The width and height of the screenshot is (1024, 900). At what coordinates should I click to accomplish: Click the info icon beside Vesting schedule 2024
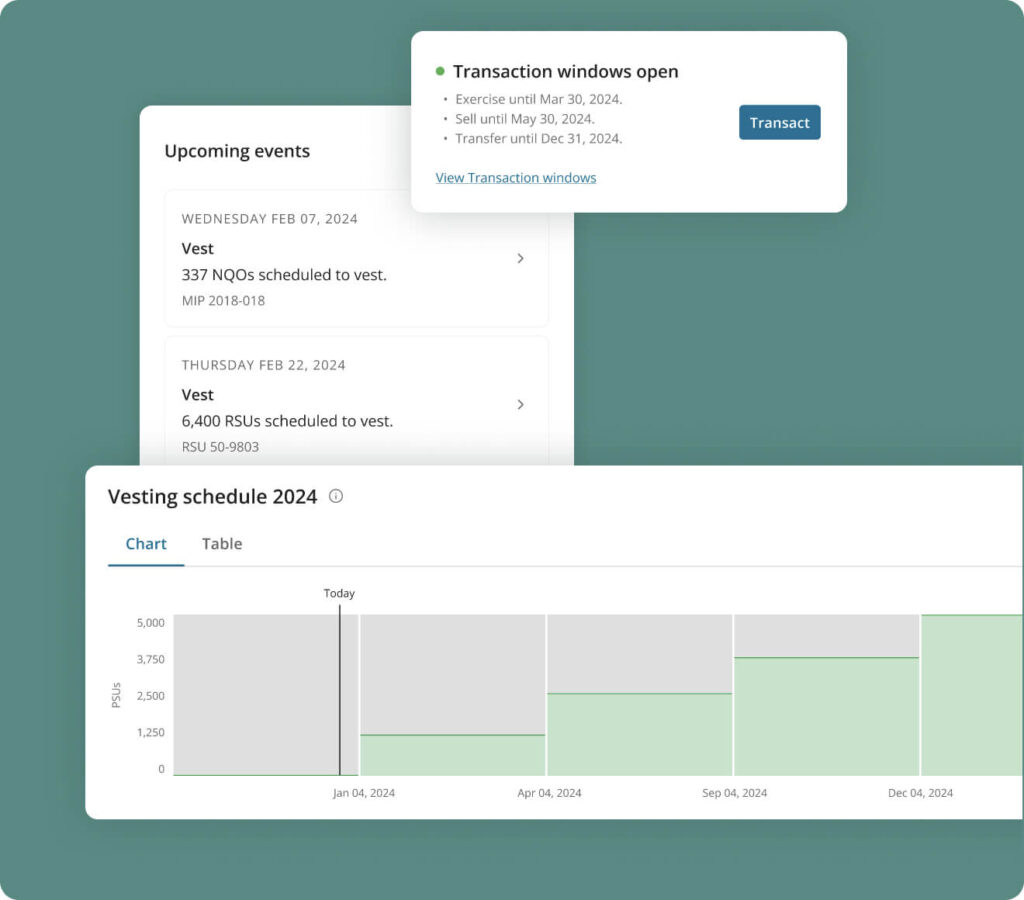pos(336,496)
